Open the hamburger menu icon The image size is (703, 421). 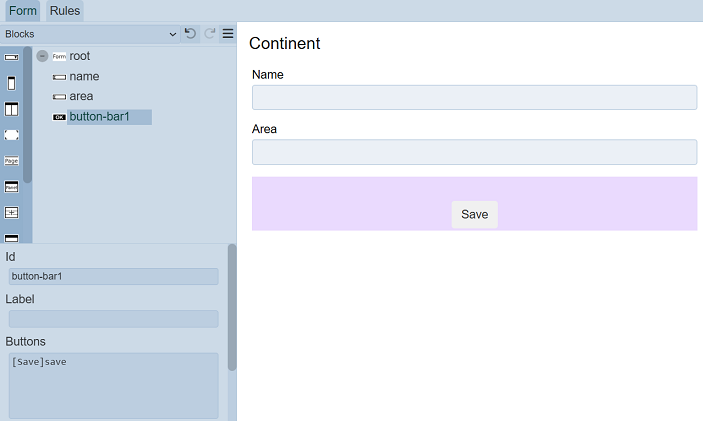click(x=228, y=34)
